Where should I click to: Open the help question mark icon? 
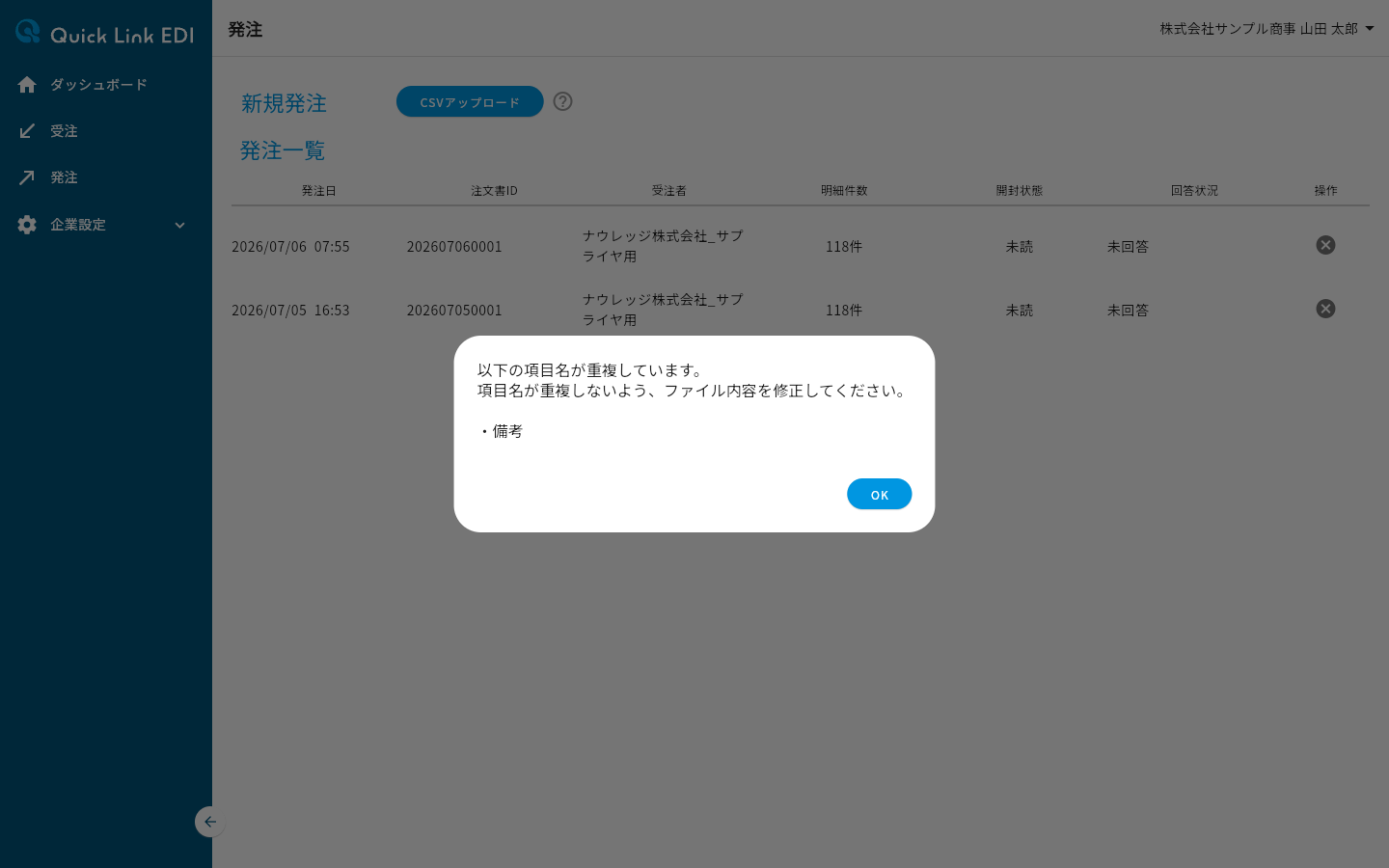[563, 101]
